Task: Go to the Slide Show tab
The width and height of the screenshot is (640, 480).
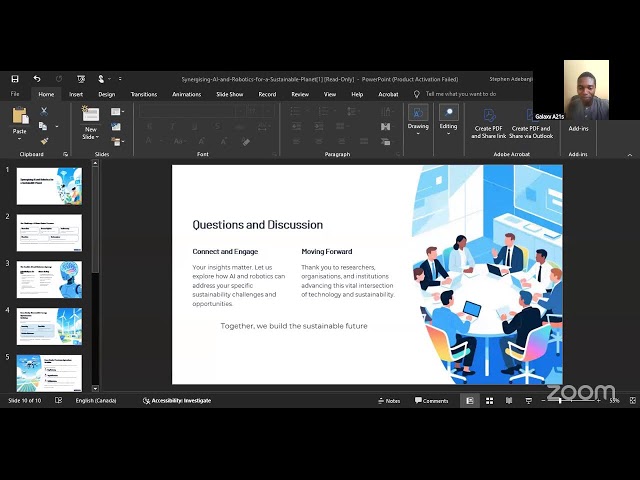Action: 229,94
